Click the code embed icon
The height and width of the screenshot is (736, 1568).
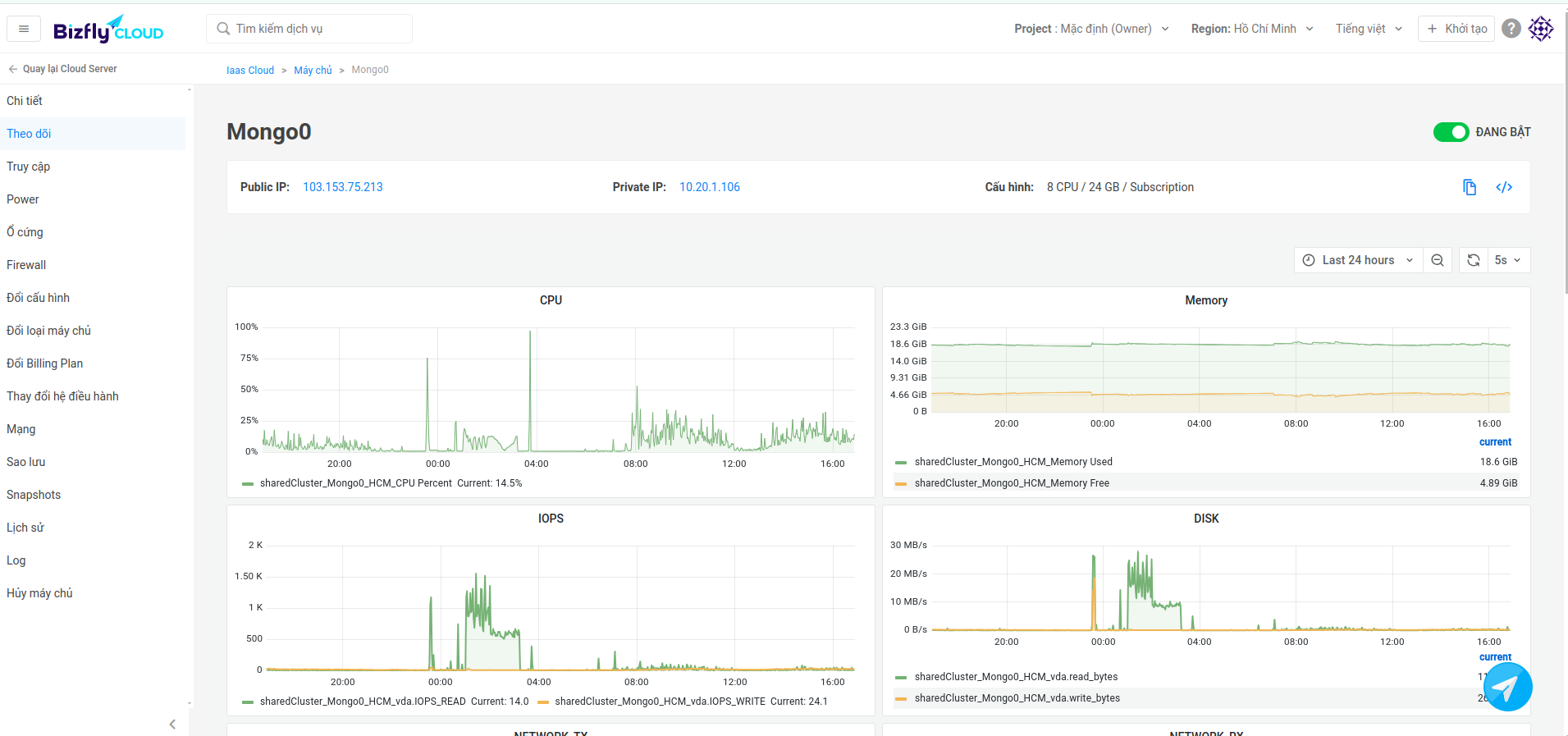click(1503, 187)
